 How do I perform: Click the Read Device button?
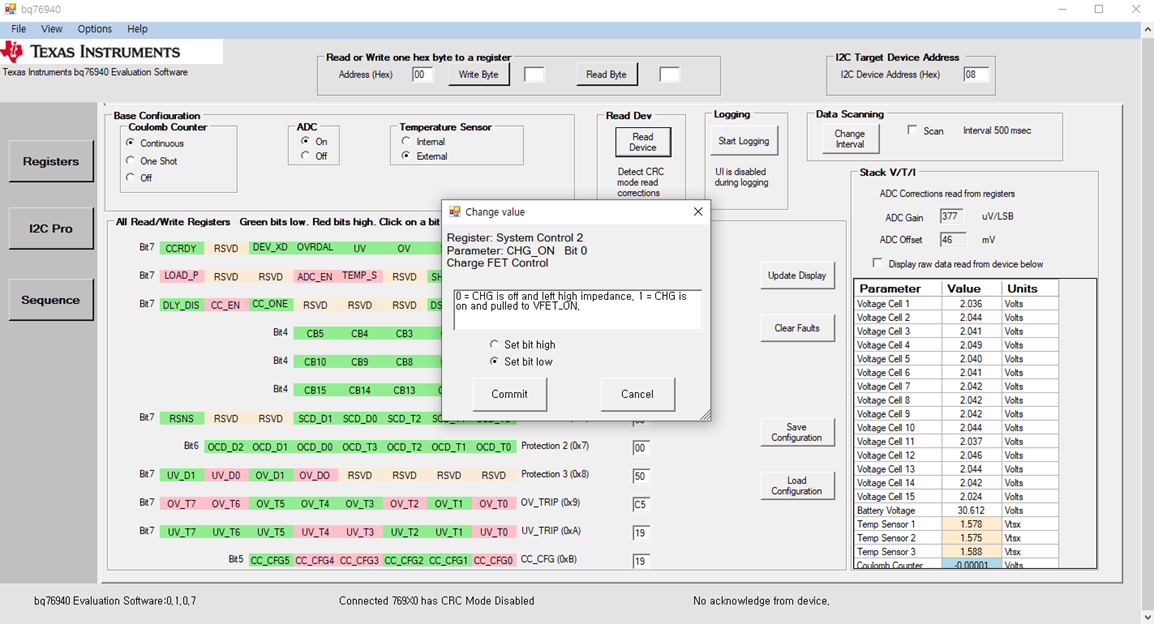click(643, 142)
